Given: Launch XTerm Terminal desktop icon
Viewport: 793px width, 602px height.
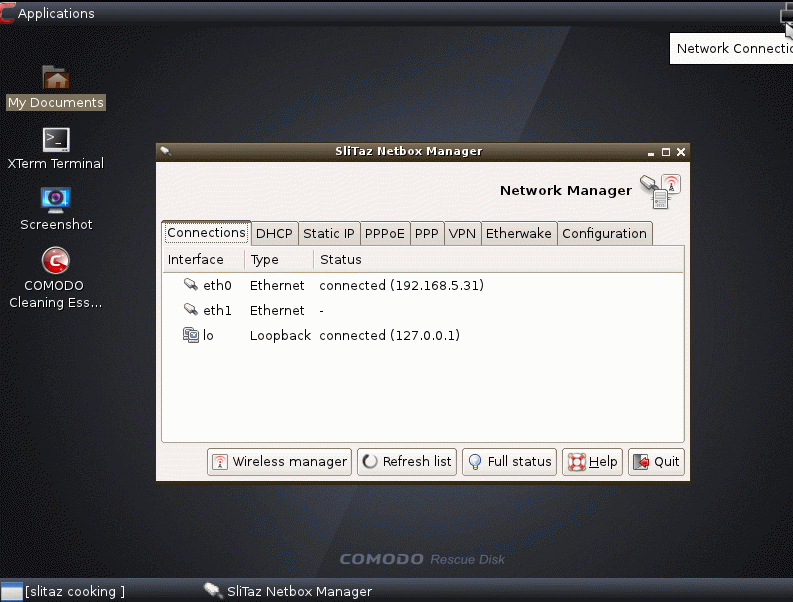Looking at the screenshot, I should coord(56,139).
